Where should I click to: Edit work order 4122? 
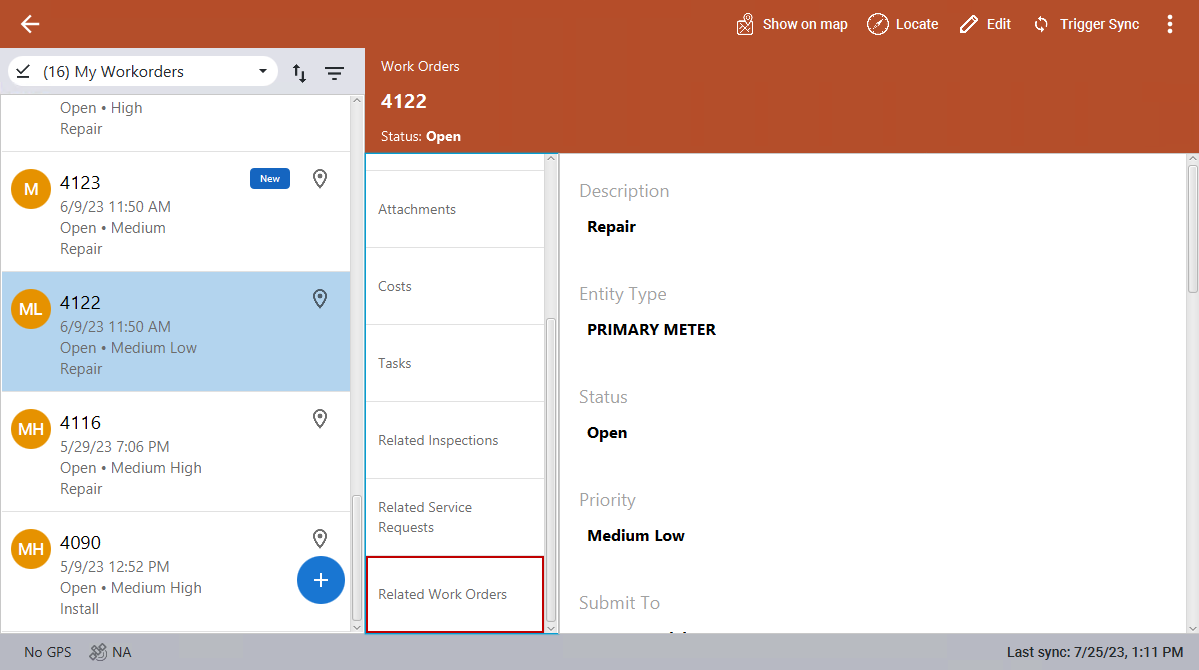tap(986, 24)
